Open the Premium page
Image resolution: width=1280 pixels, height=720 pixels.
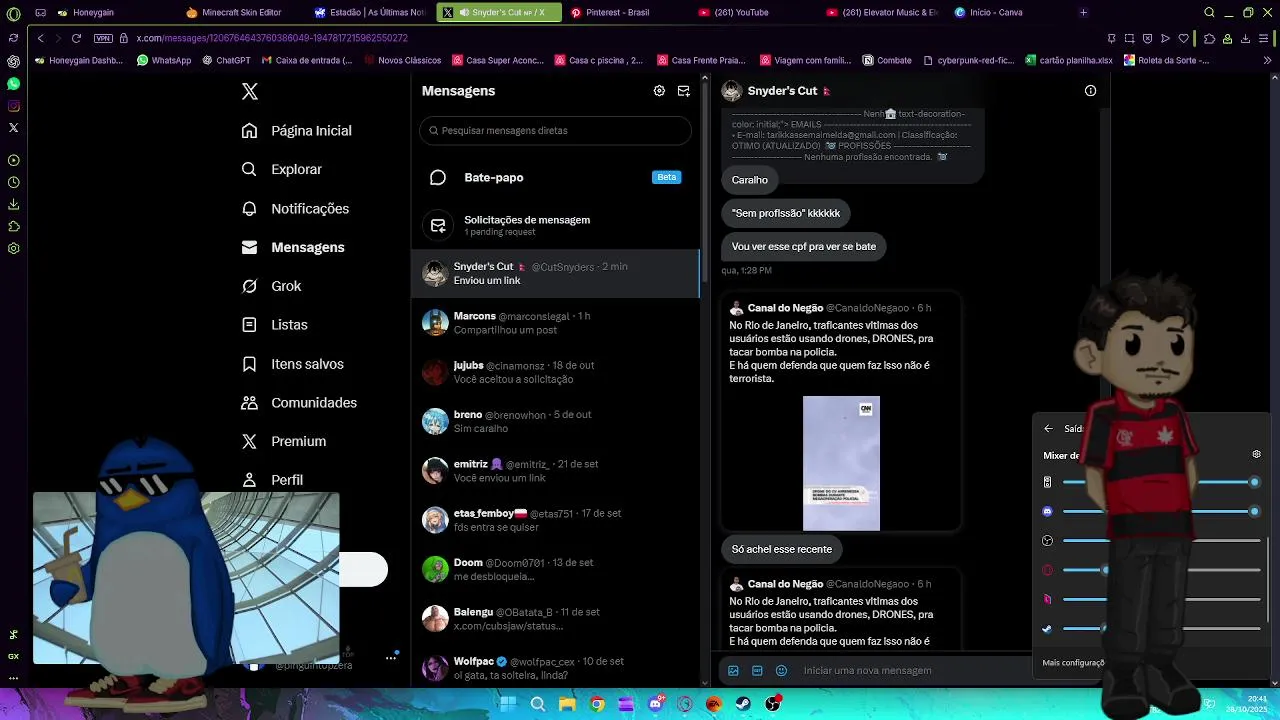coord(283,441)
